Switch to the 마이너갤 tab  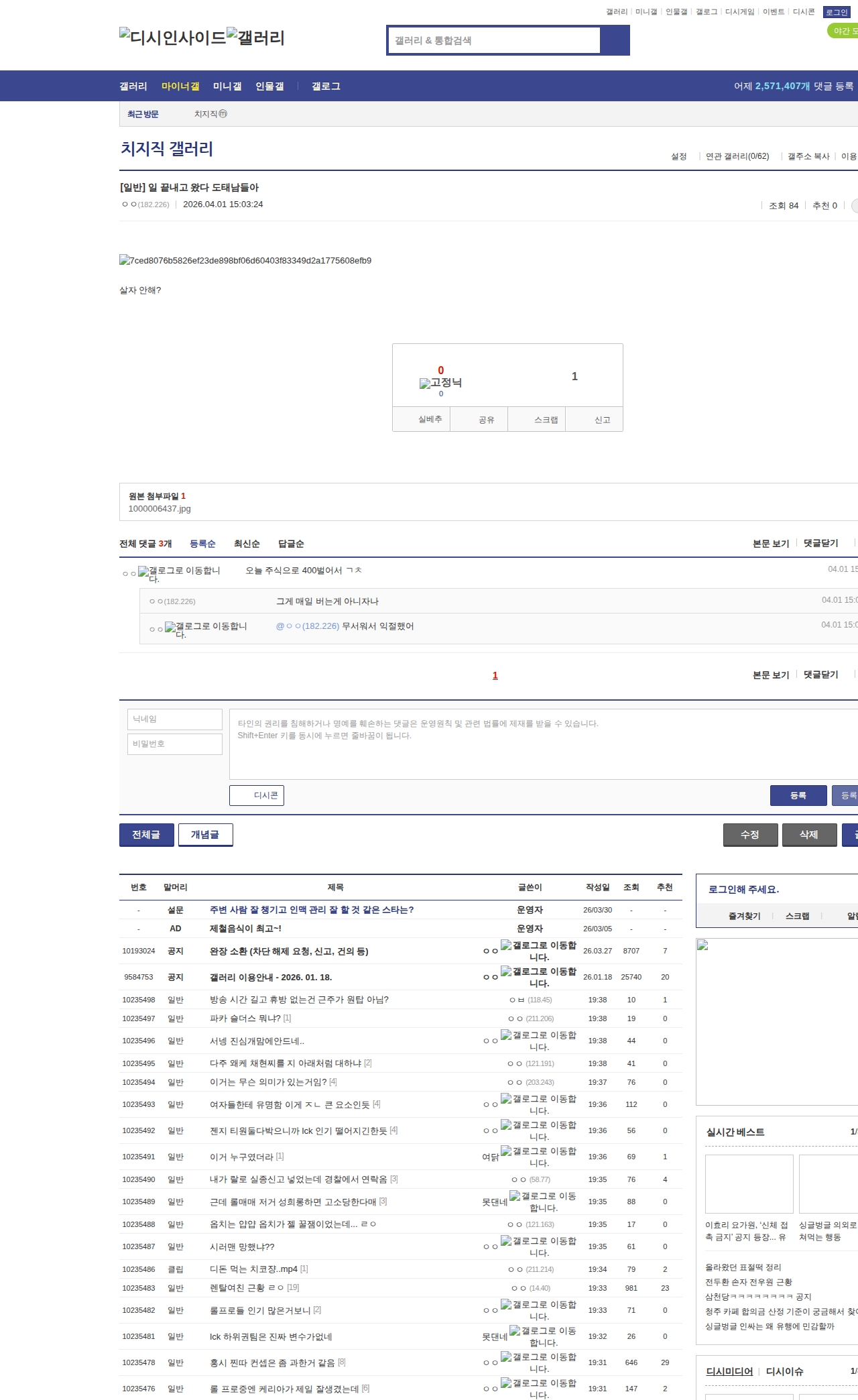click(180, 86)
